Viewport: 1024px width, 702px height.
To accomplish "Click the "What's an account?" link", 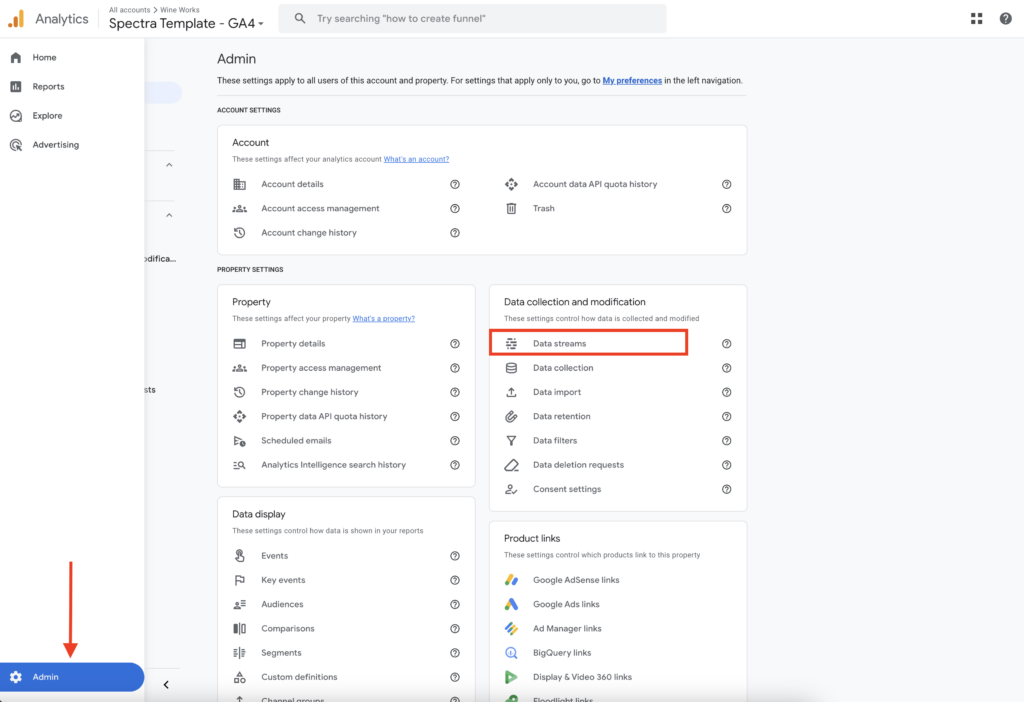I will tap(416, 159).
